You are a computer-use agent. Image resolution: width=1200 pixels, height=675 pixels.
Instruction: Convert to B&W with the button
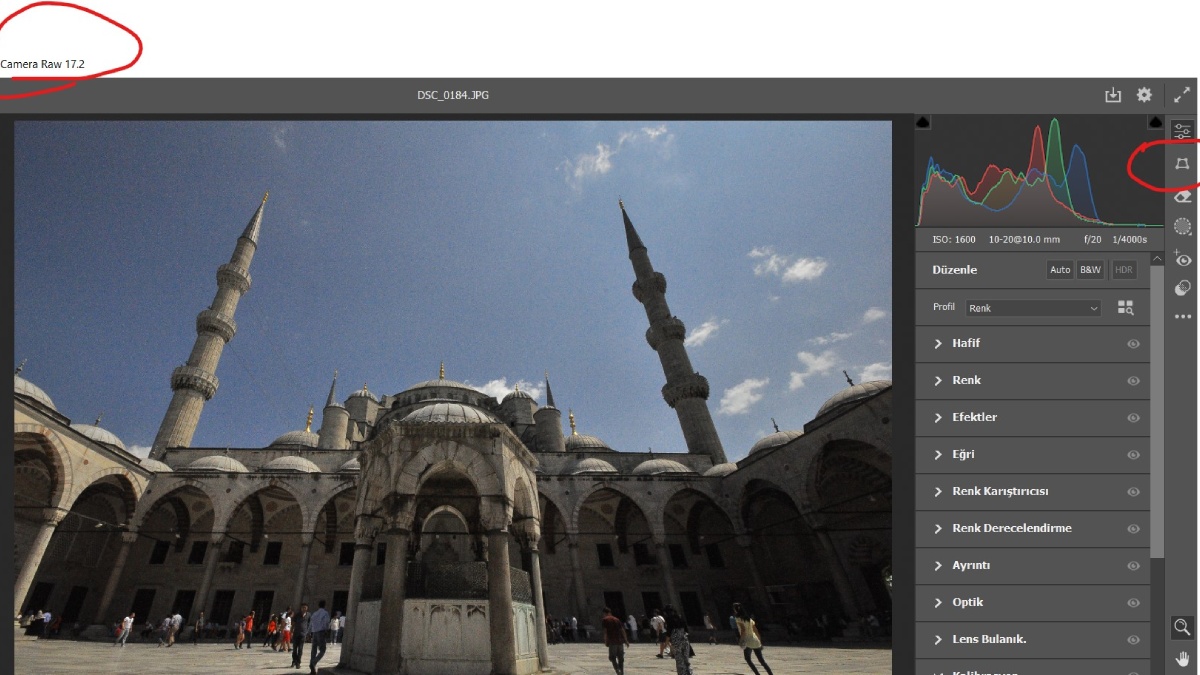pyautogui.click(x=1090, y=270)
